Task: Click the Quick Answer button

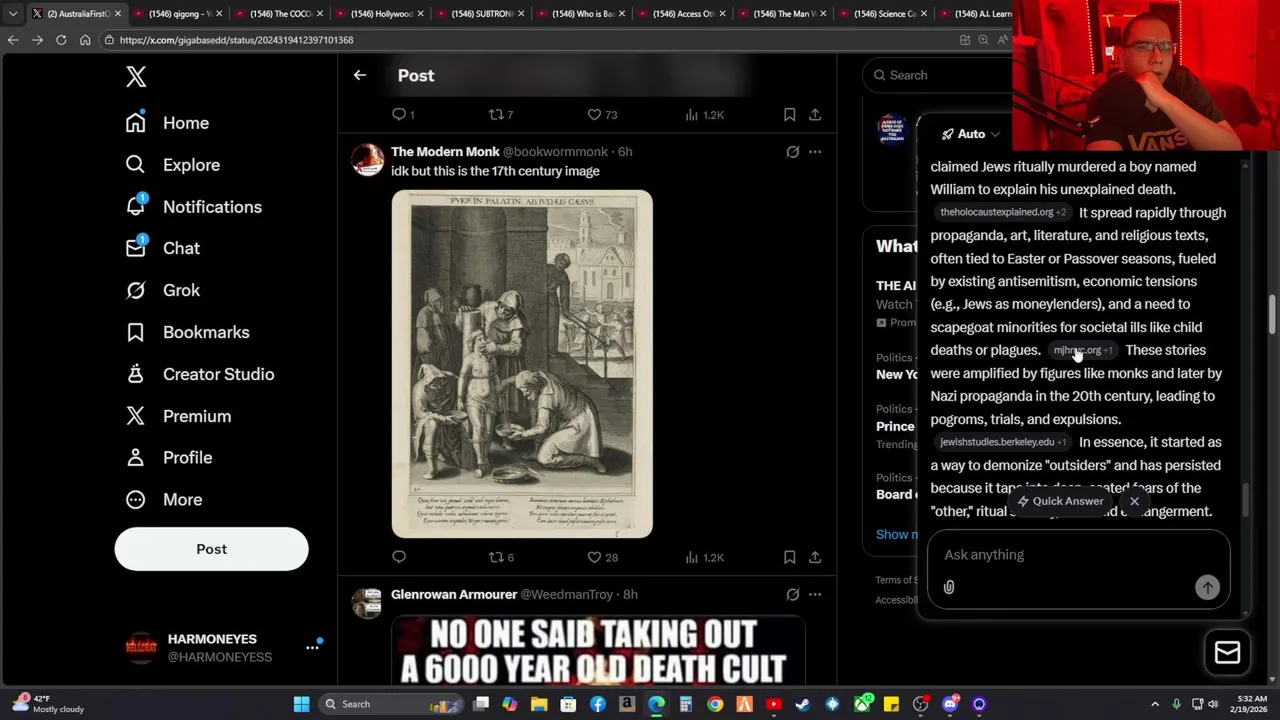Action: [1060, 501]
